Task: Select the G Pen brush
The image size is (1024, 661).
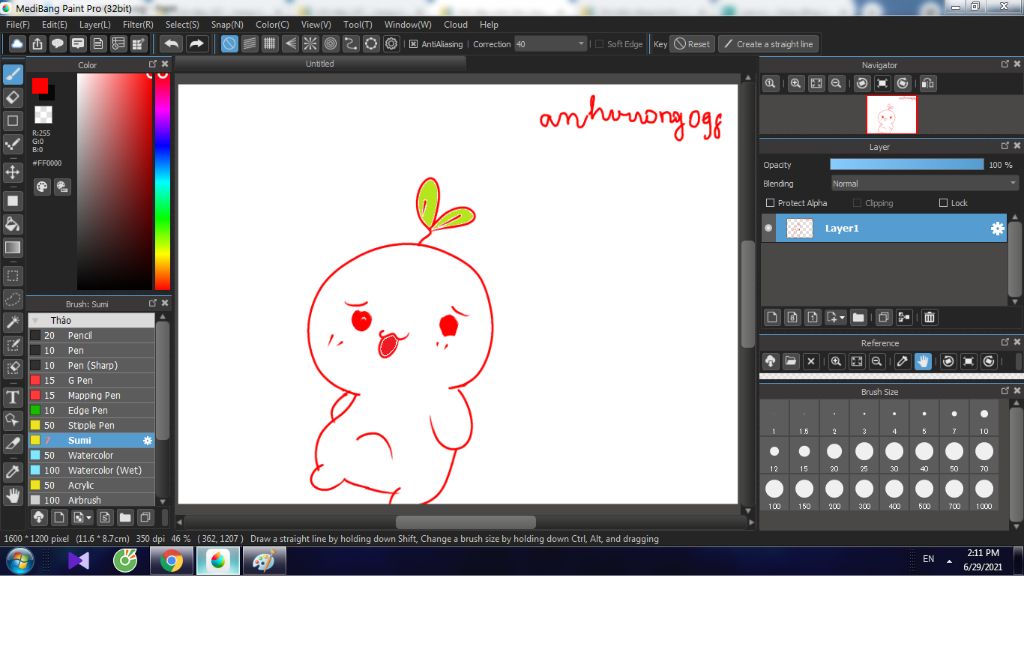Action: click(91, 380)
